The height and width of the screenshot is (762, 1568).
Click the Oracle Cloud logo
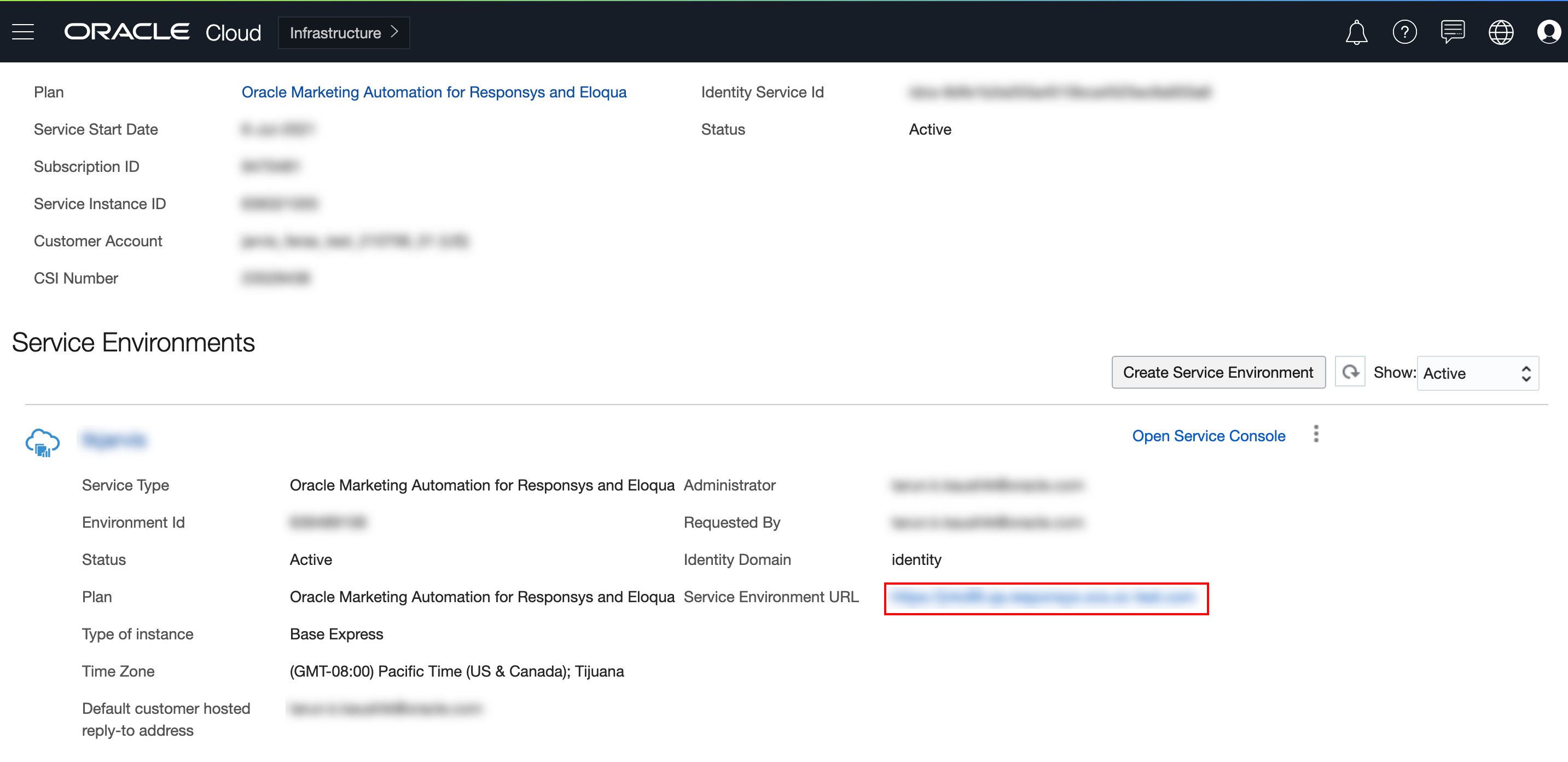162,32
